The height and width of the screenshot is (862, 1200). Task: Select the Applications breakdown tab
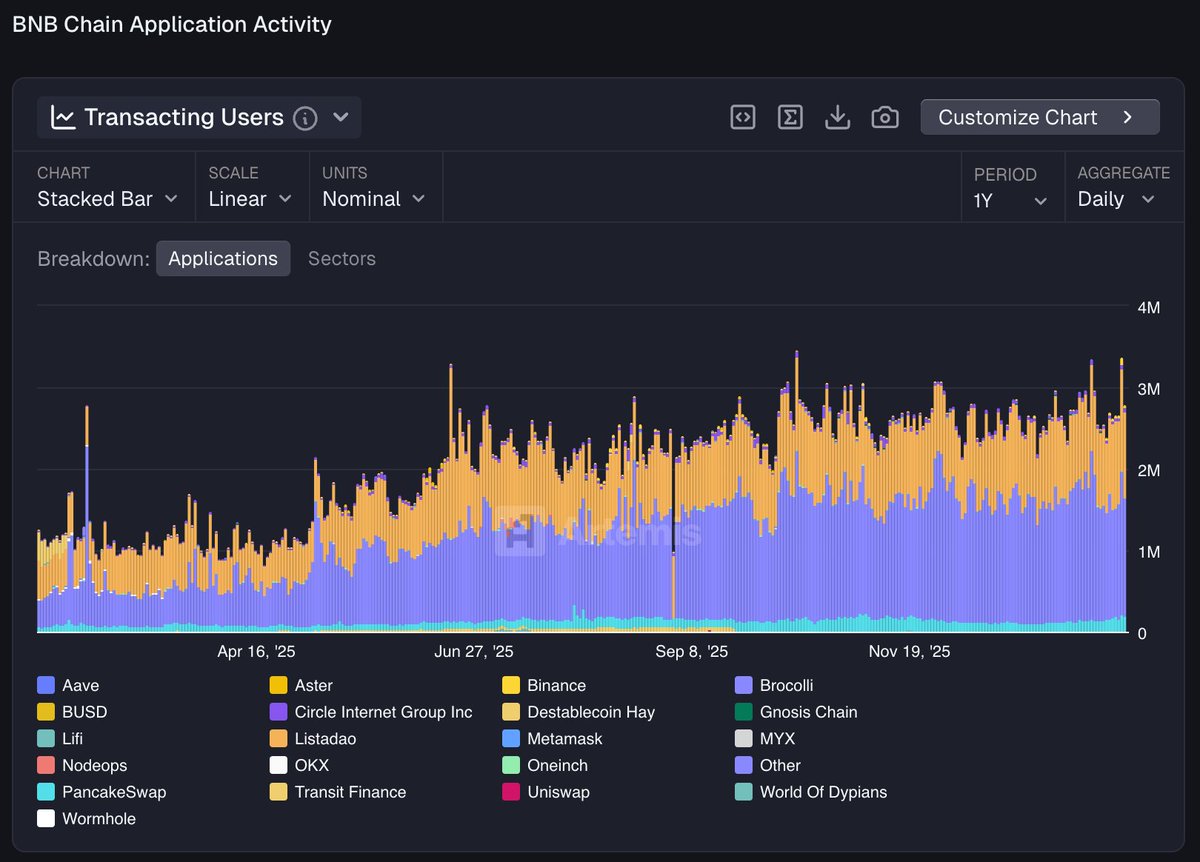pos(223,258)
